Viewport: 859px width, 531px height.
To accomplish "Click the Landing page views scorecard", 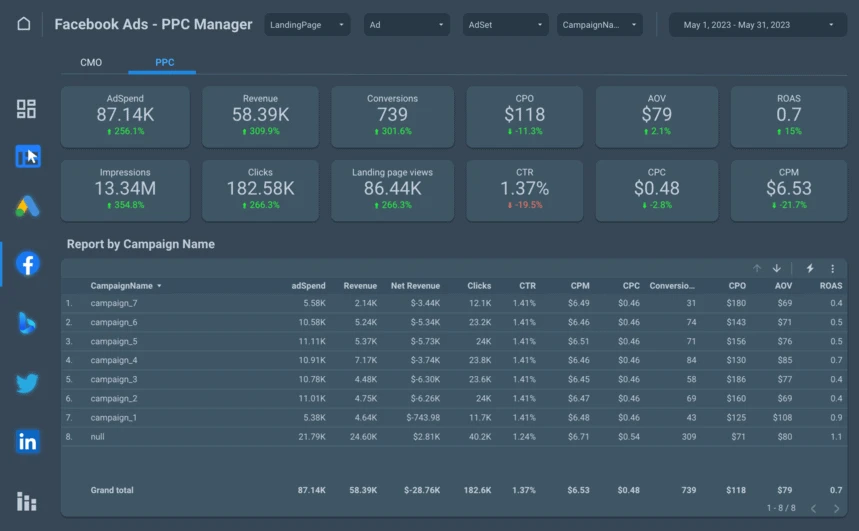I will 392,190.
